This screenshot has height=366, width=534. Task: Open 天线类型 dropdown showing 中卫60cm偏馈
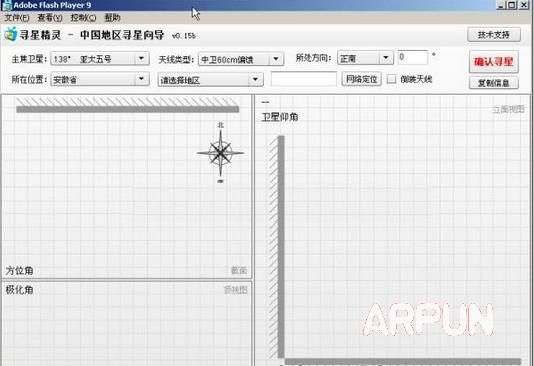tap(241, 60)
